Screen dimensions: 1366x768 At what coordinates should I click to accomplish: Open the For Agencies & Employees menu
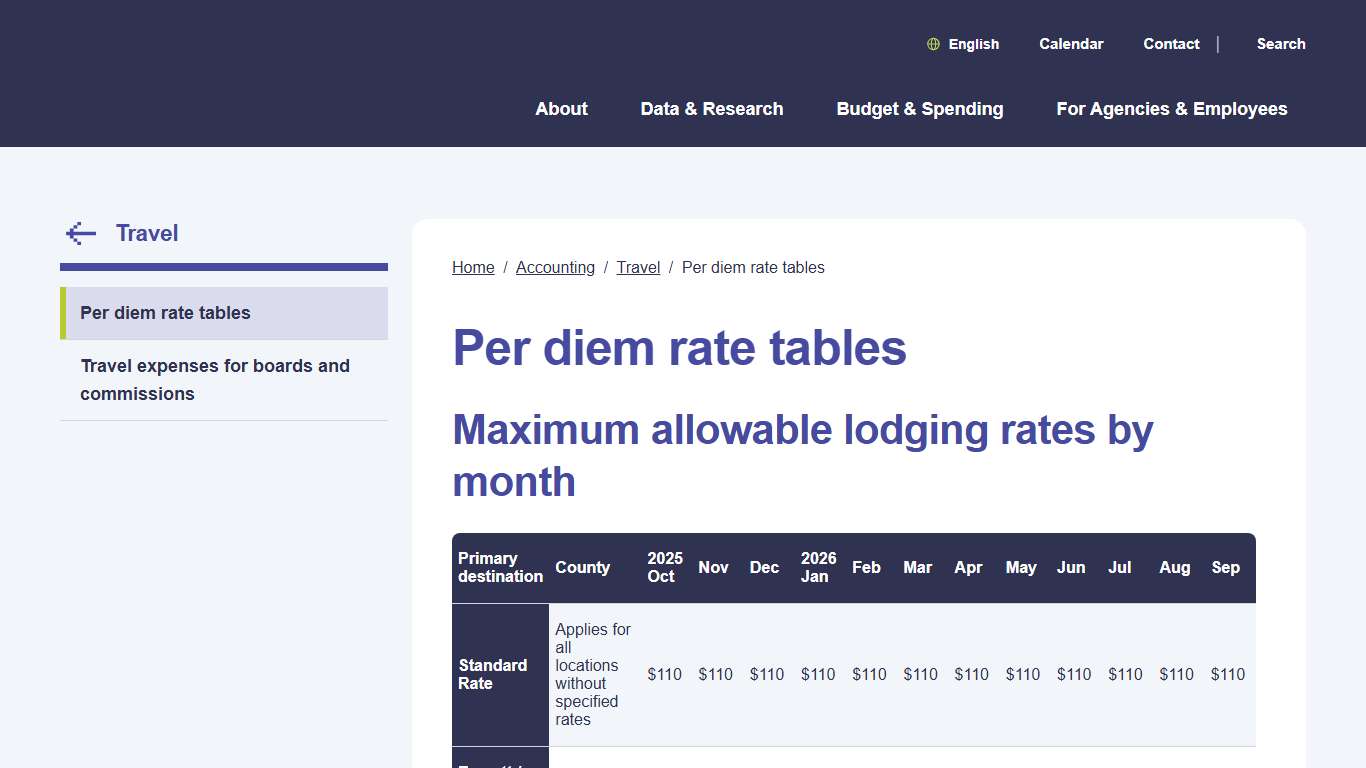pos(1171,109)
